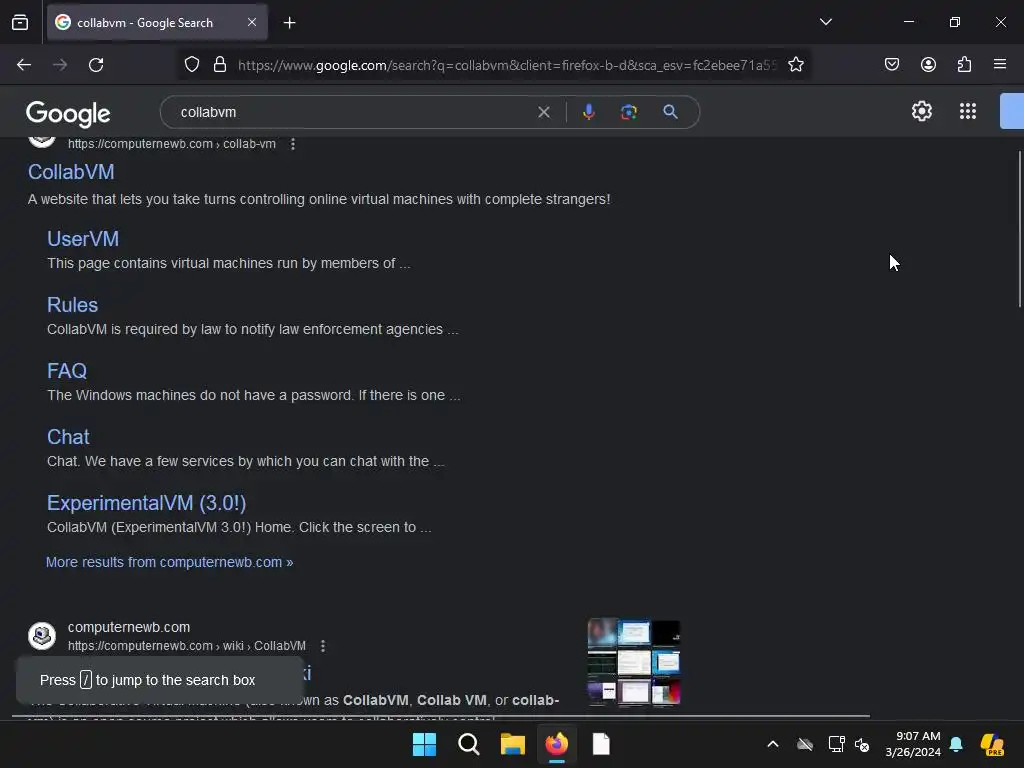Screen dimensions: 1024x768
Task: Open Google quick settings gear
Action: (921, 111)
